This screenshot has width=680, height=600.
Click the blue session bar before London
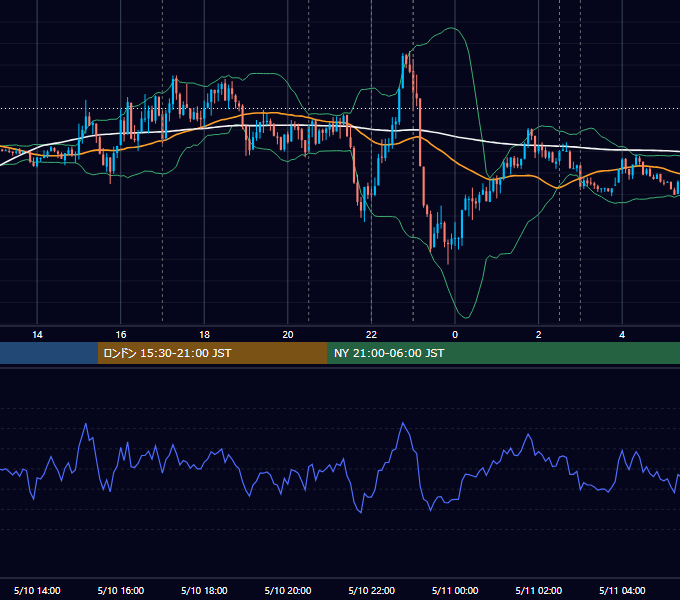click(49, 353)
